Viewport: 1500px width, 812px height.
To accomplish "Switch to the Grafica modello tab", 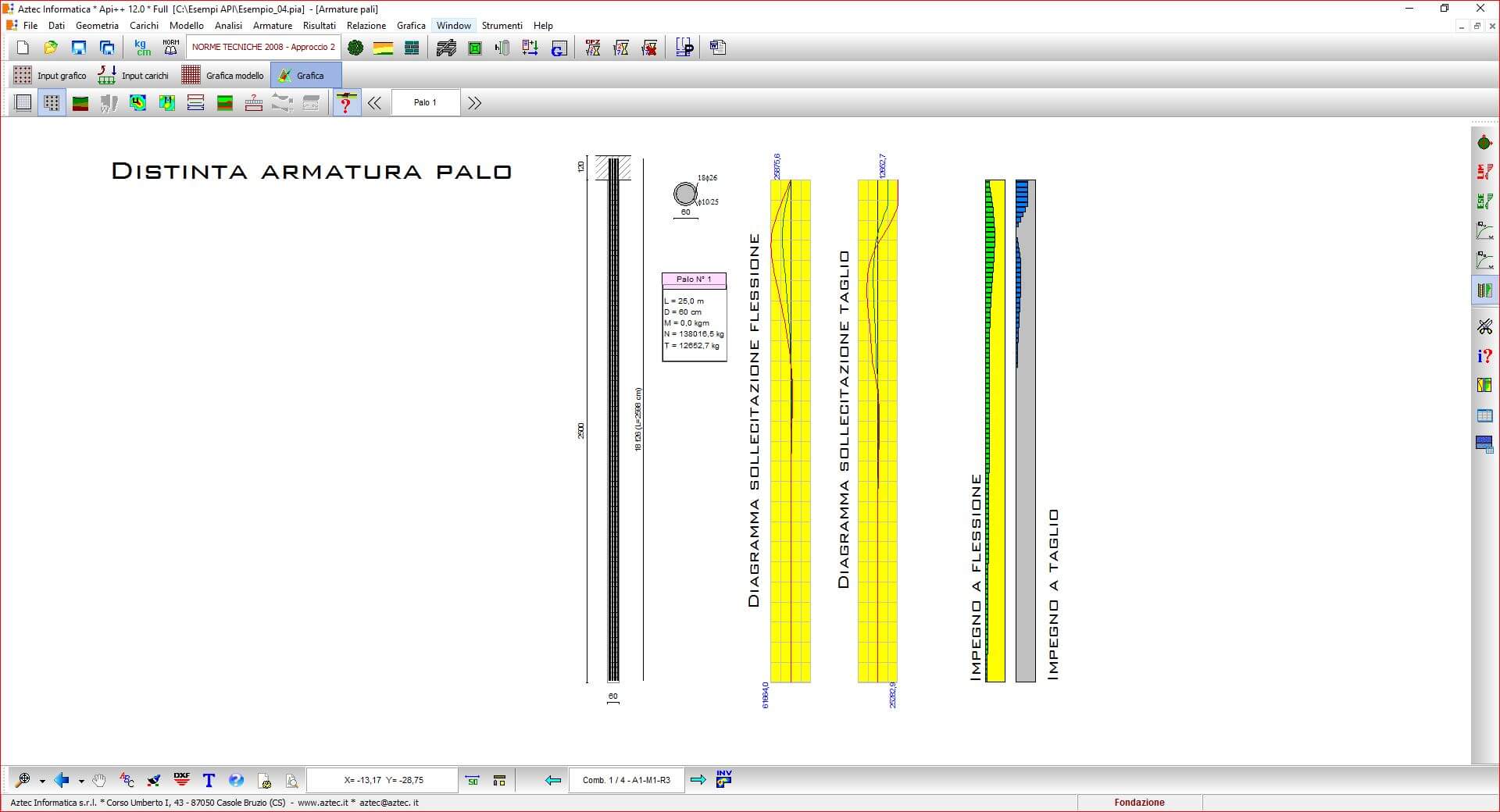I will 223,76.
